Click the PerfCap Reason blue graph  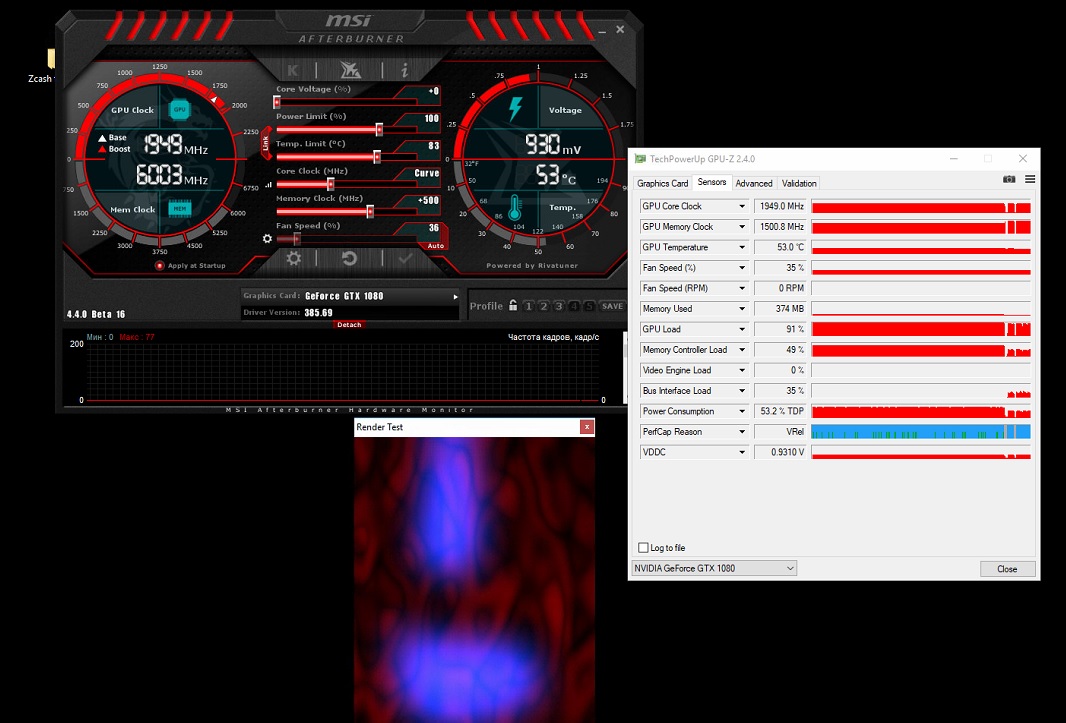[921, 432]
